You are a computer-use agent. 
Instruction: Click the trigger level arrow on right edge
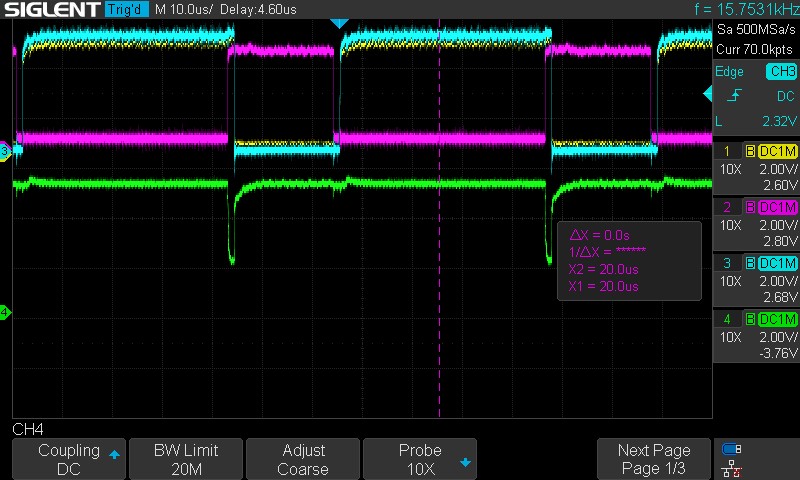[x=708, y=95]
